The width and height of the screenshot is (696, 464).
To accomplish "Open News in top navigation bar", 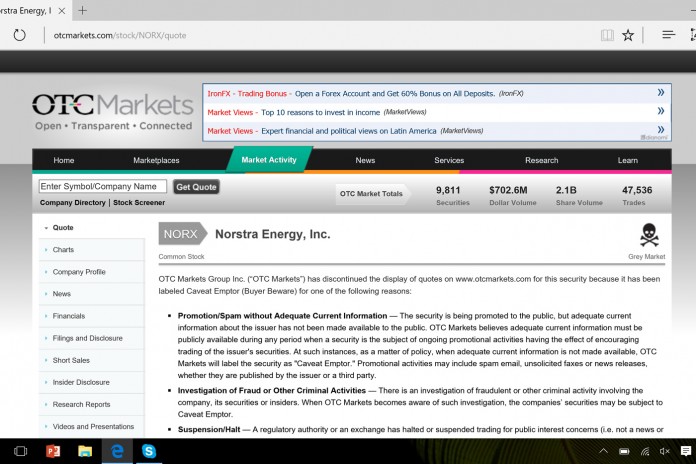I will pyautogui.click(x=365, y=160).
